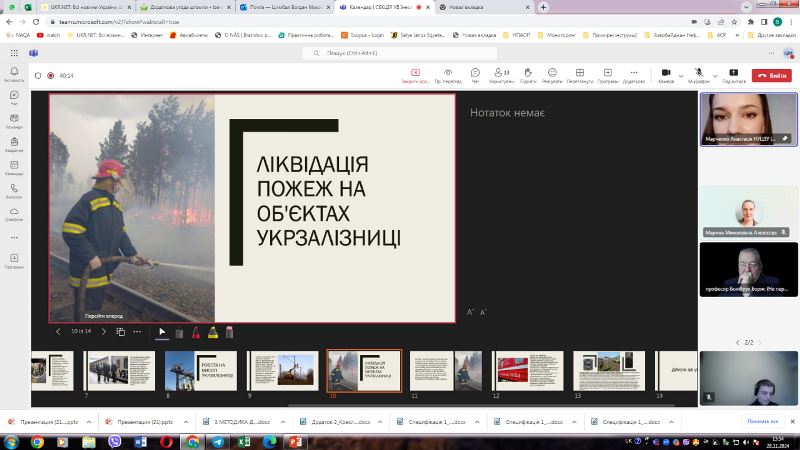The width and height of the screenshot is (800, 450).
Task: Open the app launcher grid
Action: click(14, 53)
